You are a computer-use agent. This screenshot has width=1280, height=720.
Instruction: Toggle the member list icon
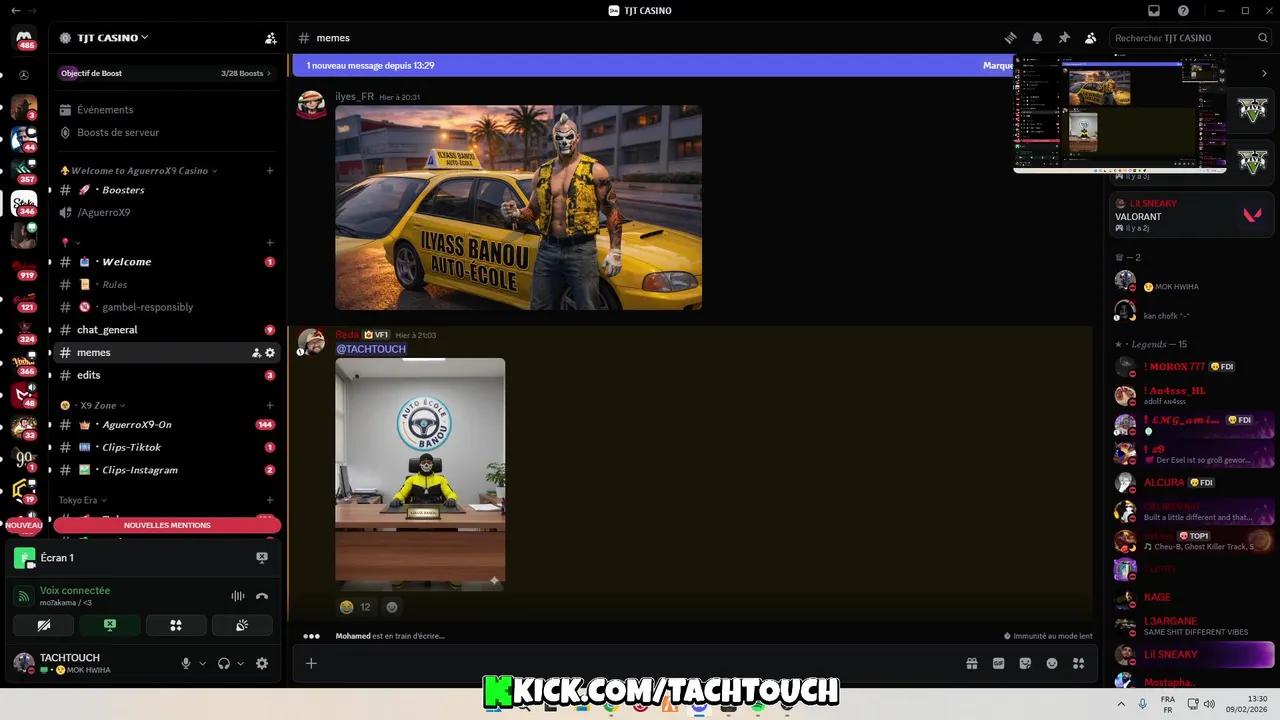(x=1091, y=38)
